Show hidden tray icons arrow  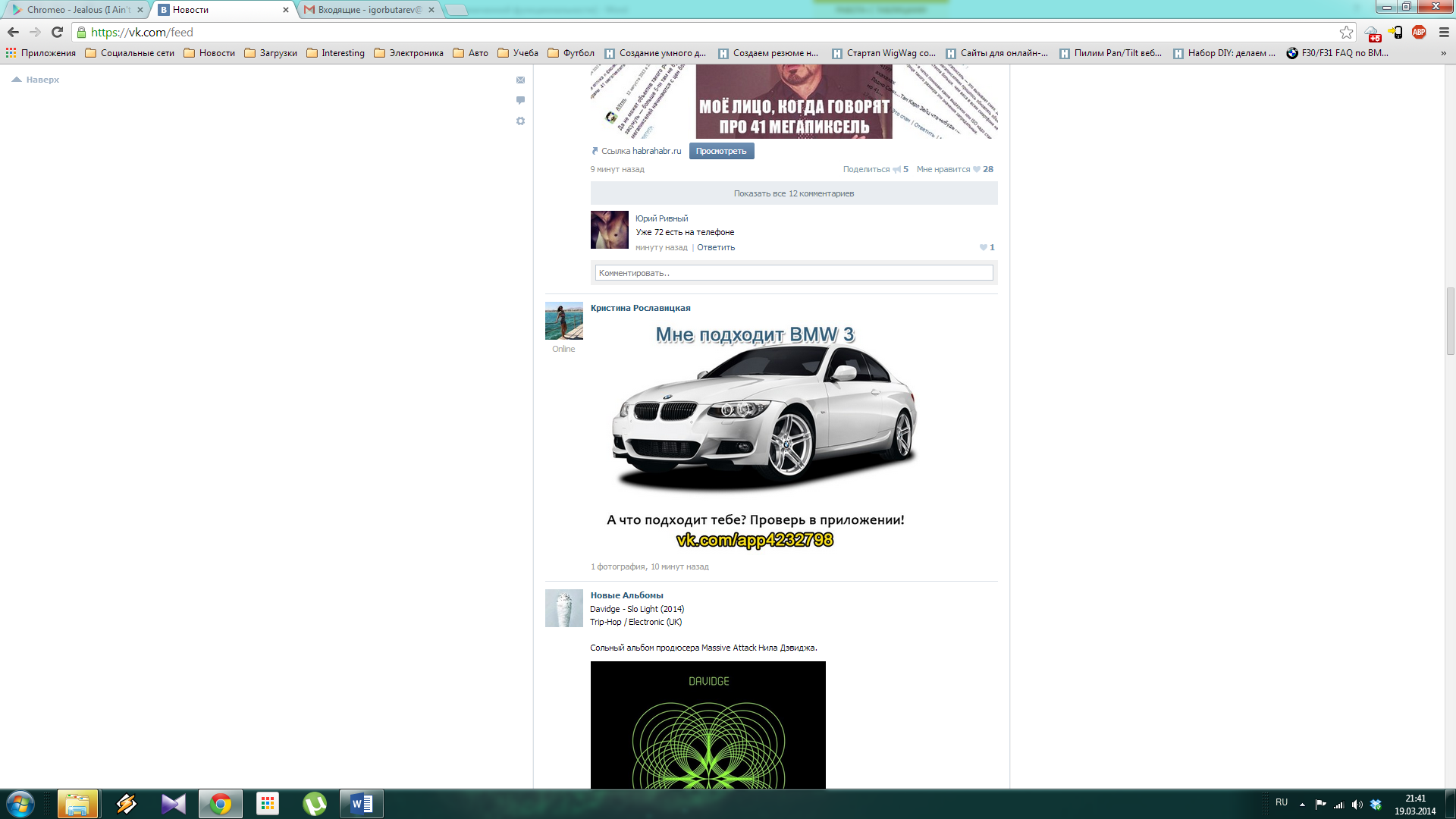pos(1302,805)
